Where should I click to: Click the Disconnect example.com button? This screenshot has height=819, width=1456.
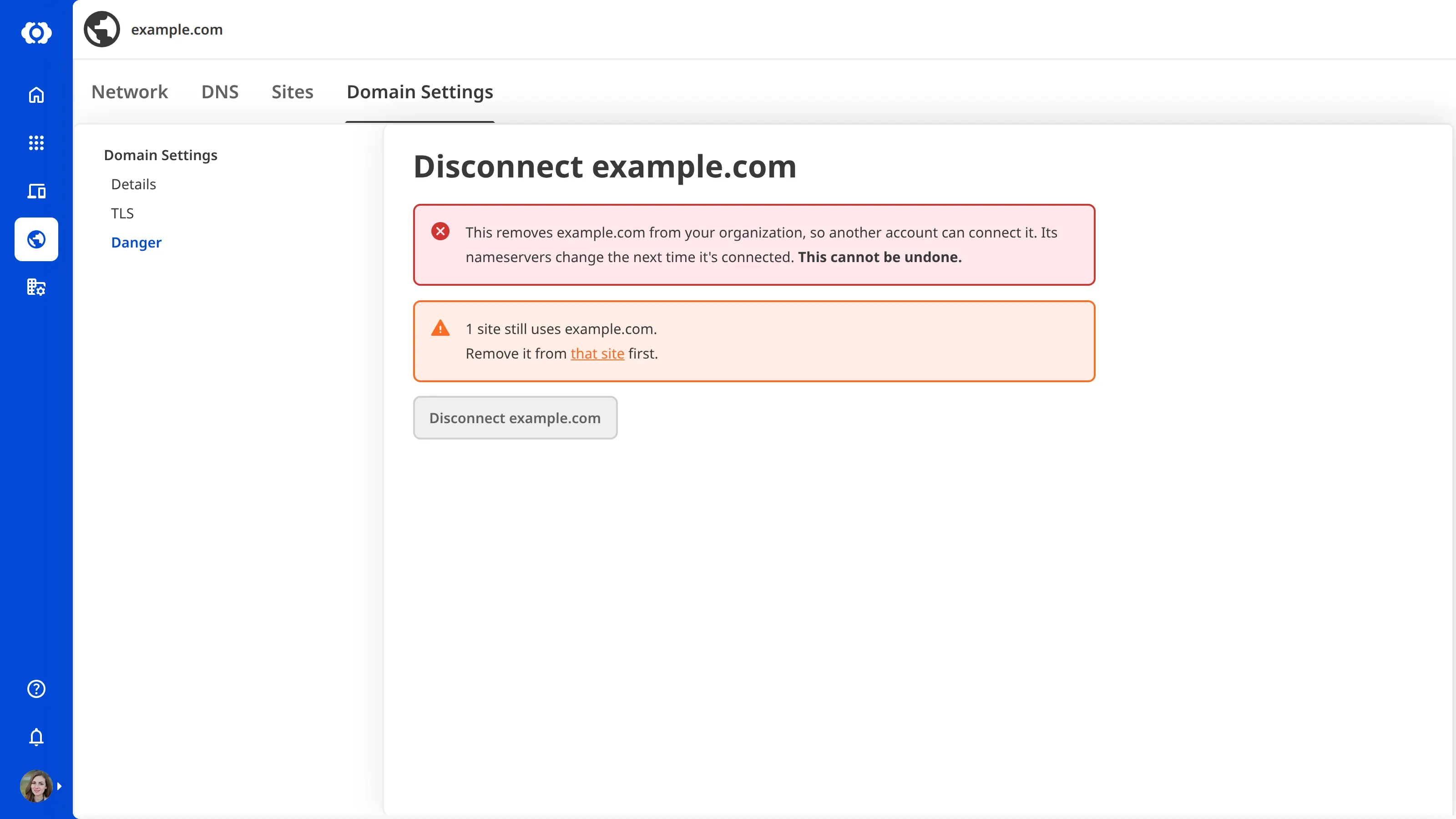click(x=515, y=418)
